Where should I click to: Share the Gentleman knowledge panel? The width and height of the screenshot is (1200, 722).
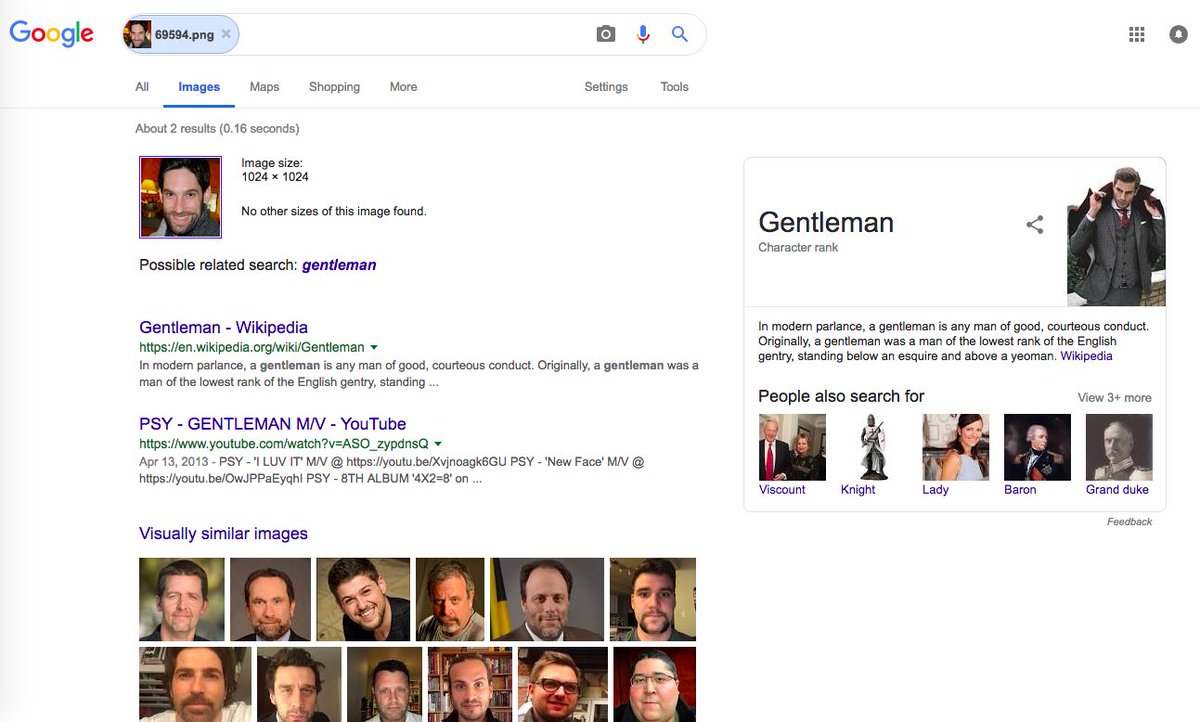1035,224
